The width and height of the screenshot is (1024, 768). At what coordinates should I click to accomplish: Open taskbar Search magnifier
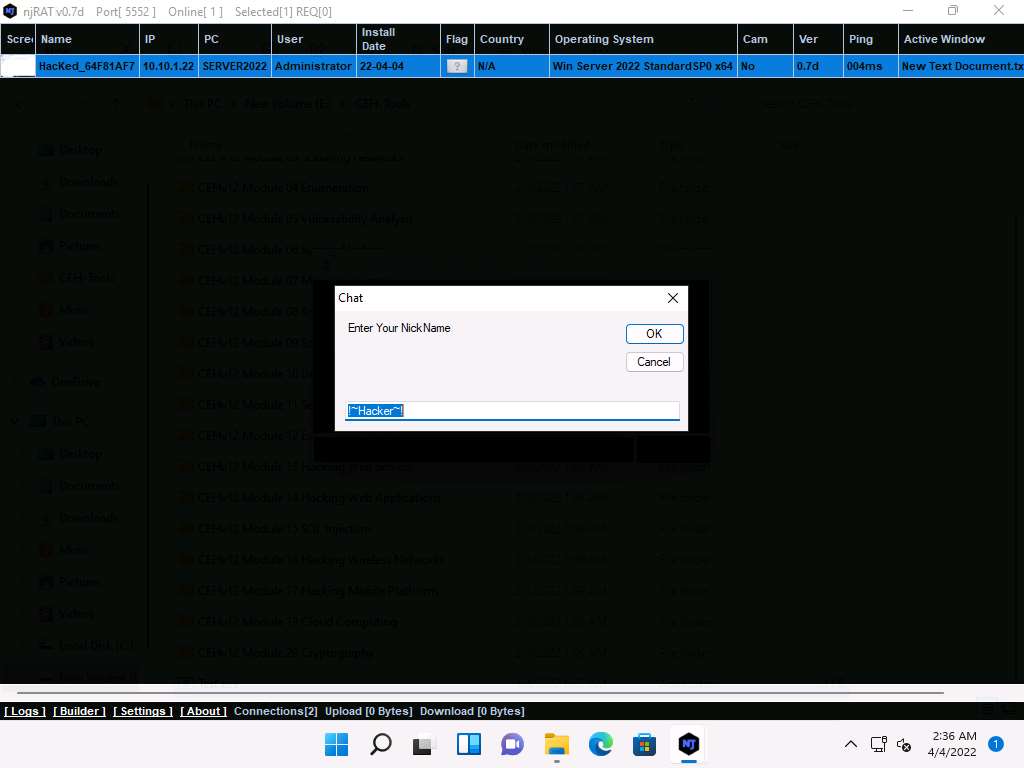[x=381, y=744]
